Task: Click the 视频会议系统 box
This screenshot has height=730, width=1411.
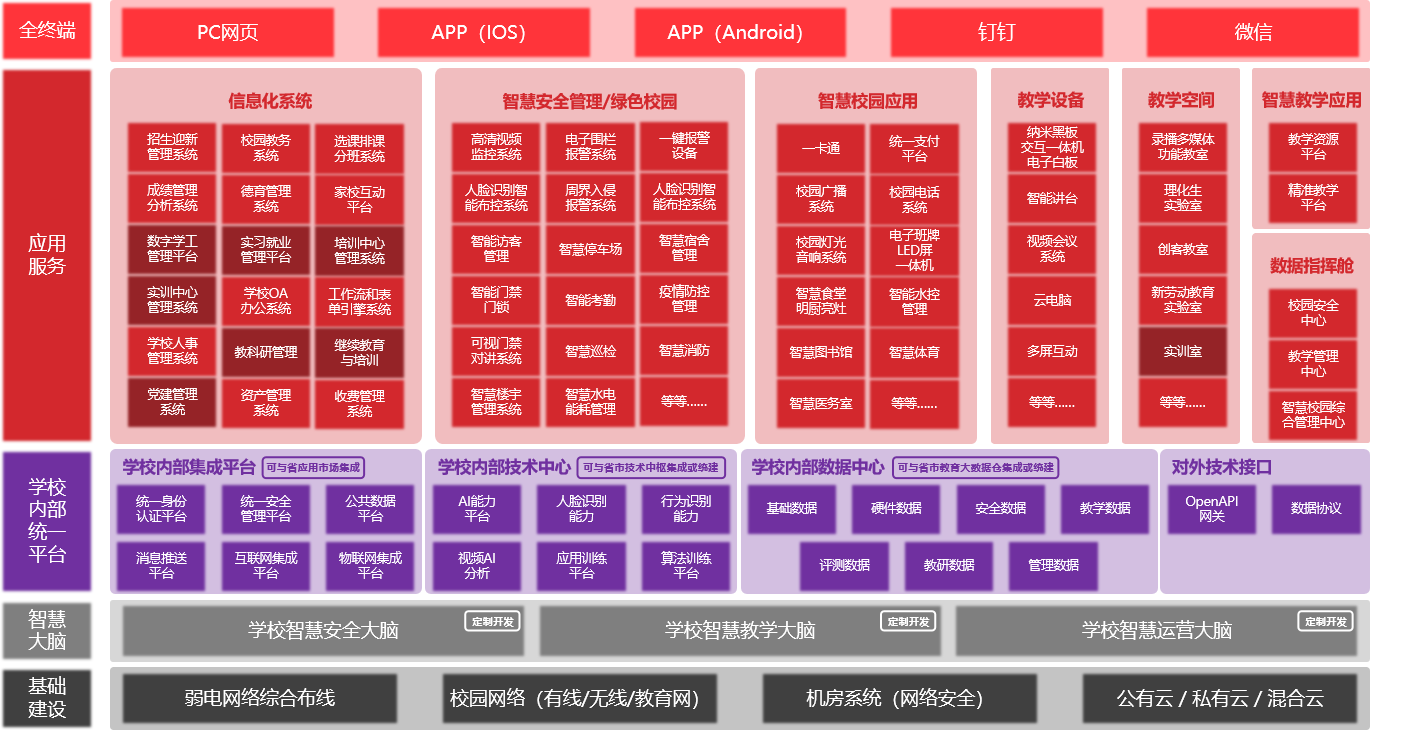Action: [1052, 249]
